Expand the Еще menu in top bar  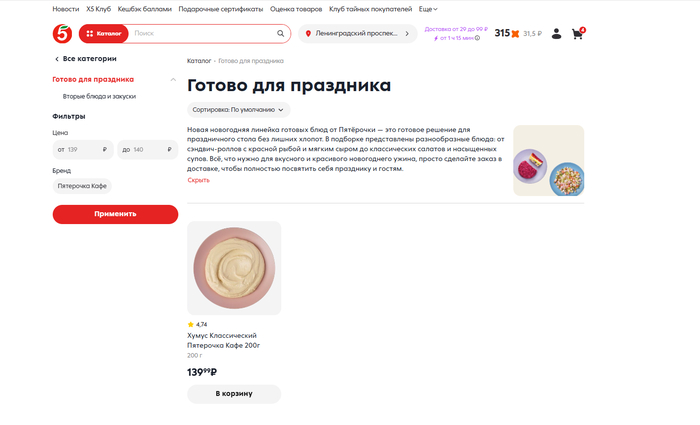[x=428, y=9]
